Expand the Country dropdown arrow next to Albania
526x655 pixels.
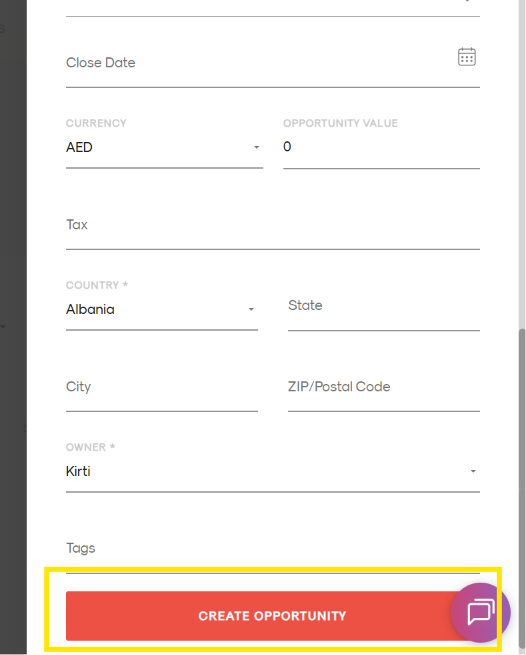click(251, 309)
